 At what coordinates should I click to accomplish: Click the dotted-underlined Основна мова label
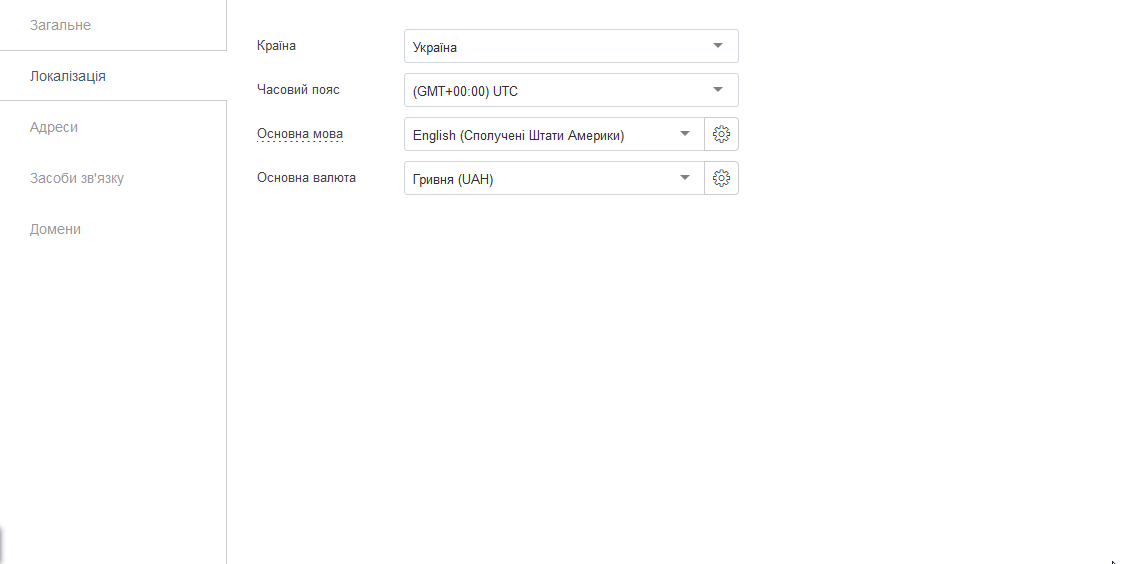pos(300,134)
